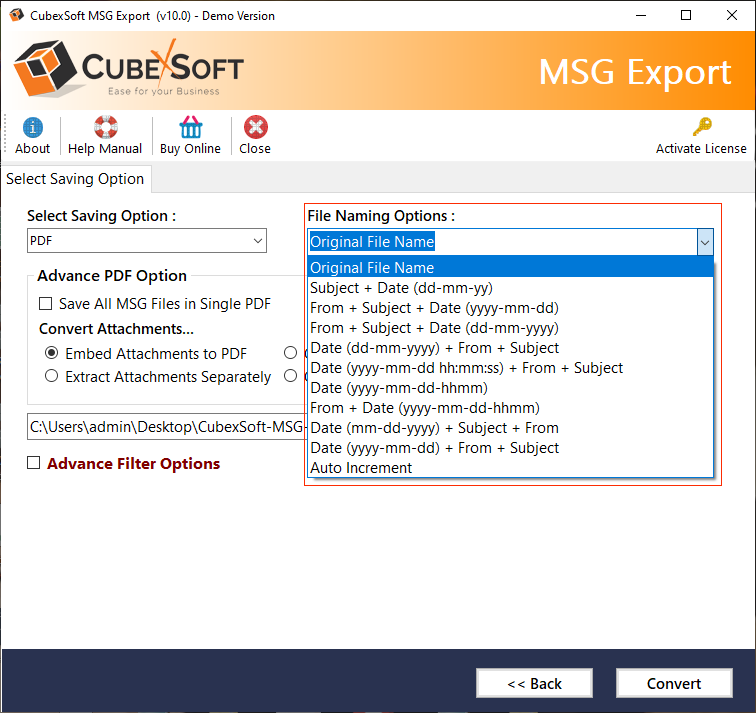
Task: Select Extract Attachments Separately radio button
Action: pyautogui.click(x=52, y=376)
